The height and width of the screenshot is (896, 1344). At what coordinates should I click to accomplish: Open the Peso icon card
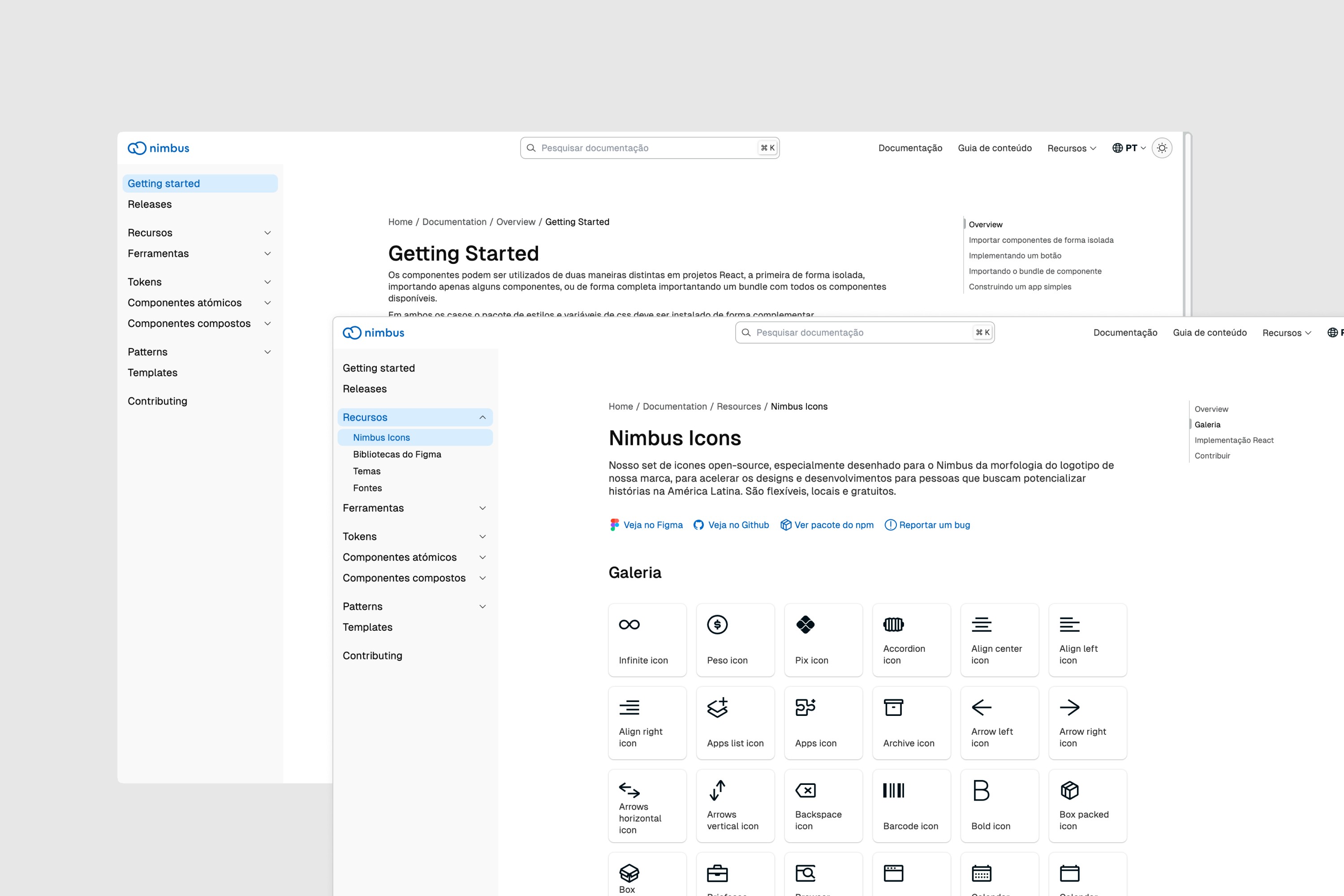click(736, 640)
